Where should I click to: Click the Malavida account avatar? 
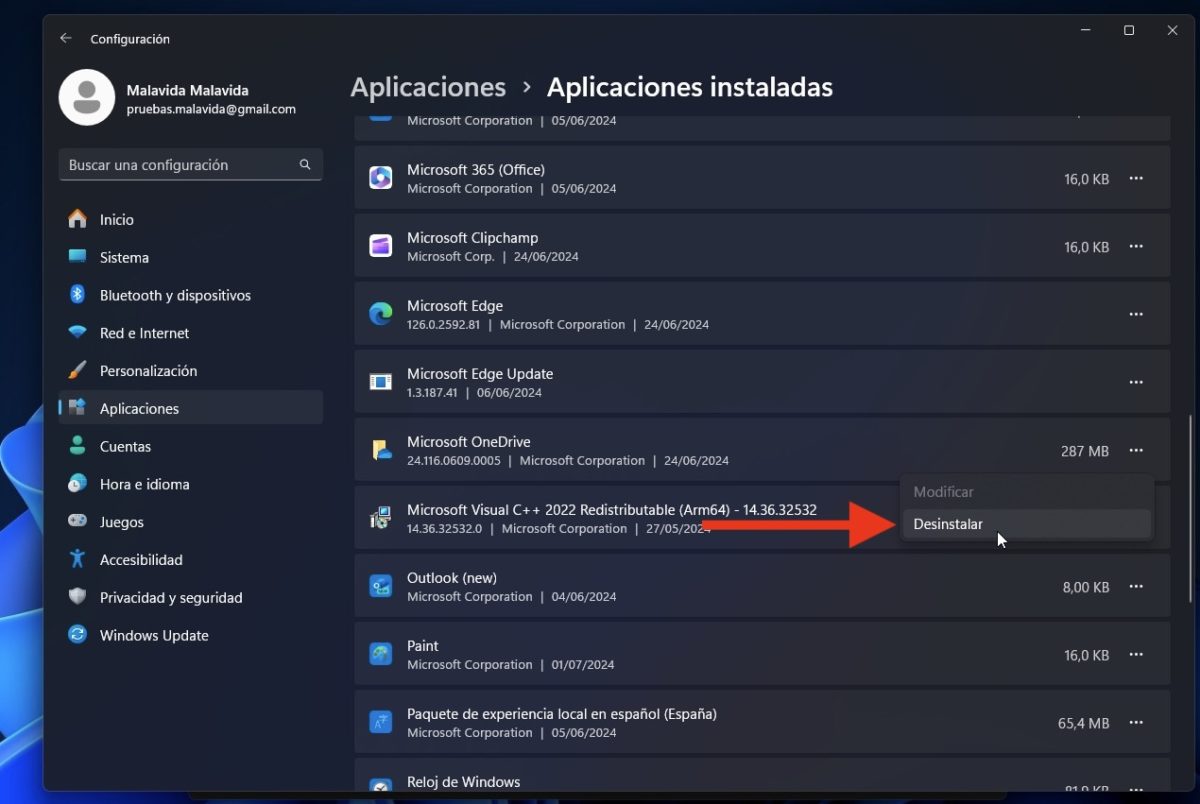pos(87,97)
